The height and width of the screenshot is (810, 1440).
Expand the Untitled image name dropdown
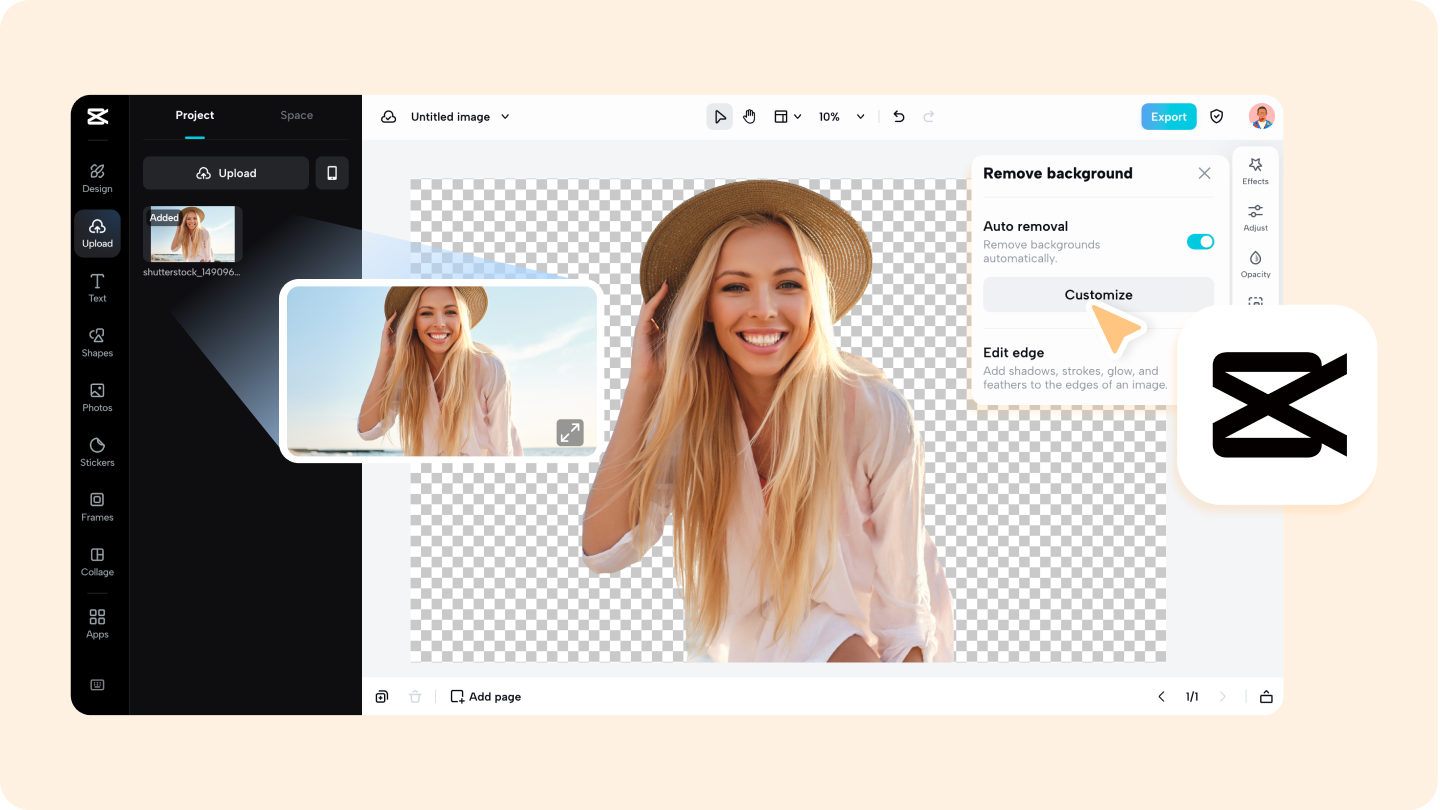pyautogui.click(x=505, y=116)
